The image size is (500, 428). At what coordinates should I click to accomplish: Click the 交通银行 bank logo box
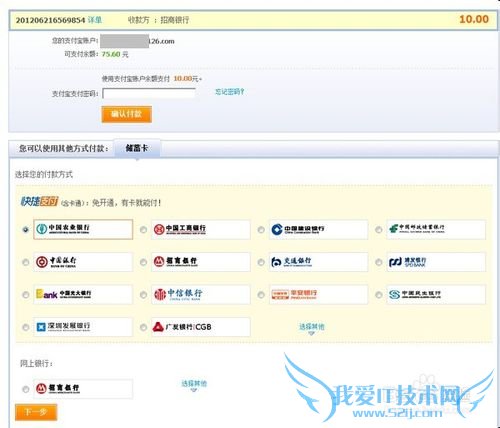click(x=318, y=262)
